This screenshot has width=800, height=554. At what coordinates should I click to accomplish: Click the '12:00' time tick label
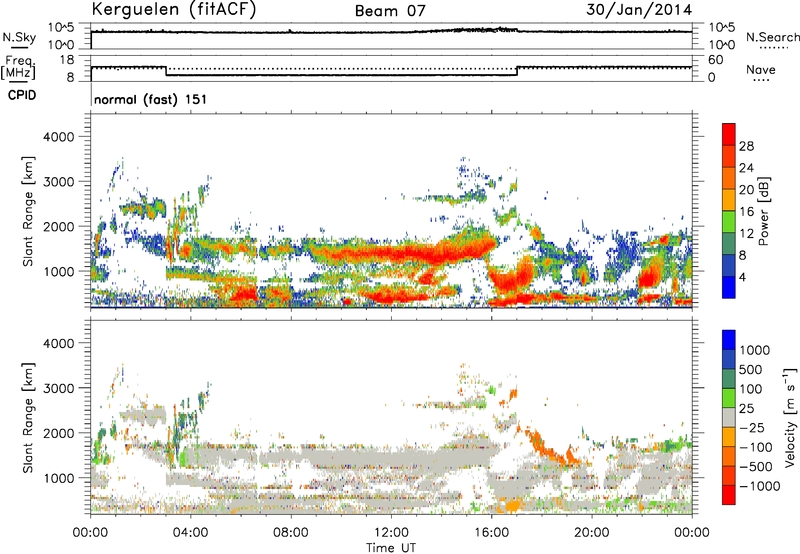[x=391, y=533]
